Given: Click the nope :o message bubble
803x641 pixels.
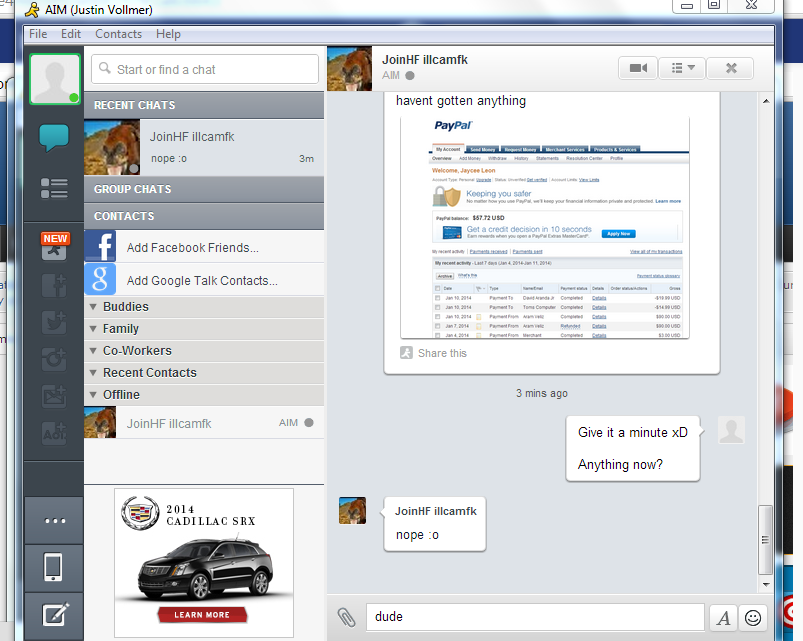Looking at the screenshot, I should [434, 524].
